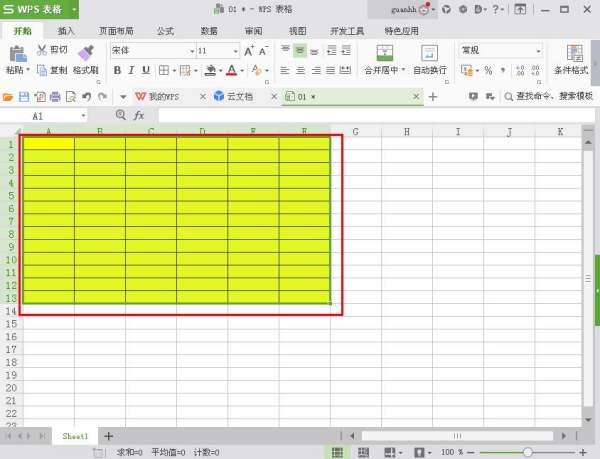Image resolution: width=600 pixels, height=459 pixels.
Task: Toggle Underline formatting
Action: pyautogui.click(x=146, y=71)
